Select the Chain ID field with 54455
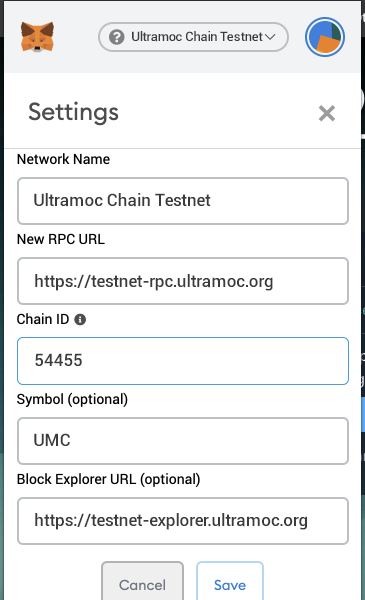The image size is (365, 600). click(183, 361)
